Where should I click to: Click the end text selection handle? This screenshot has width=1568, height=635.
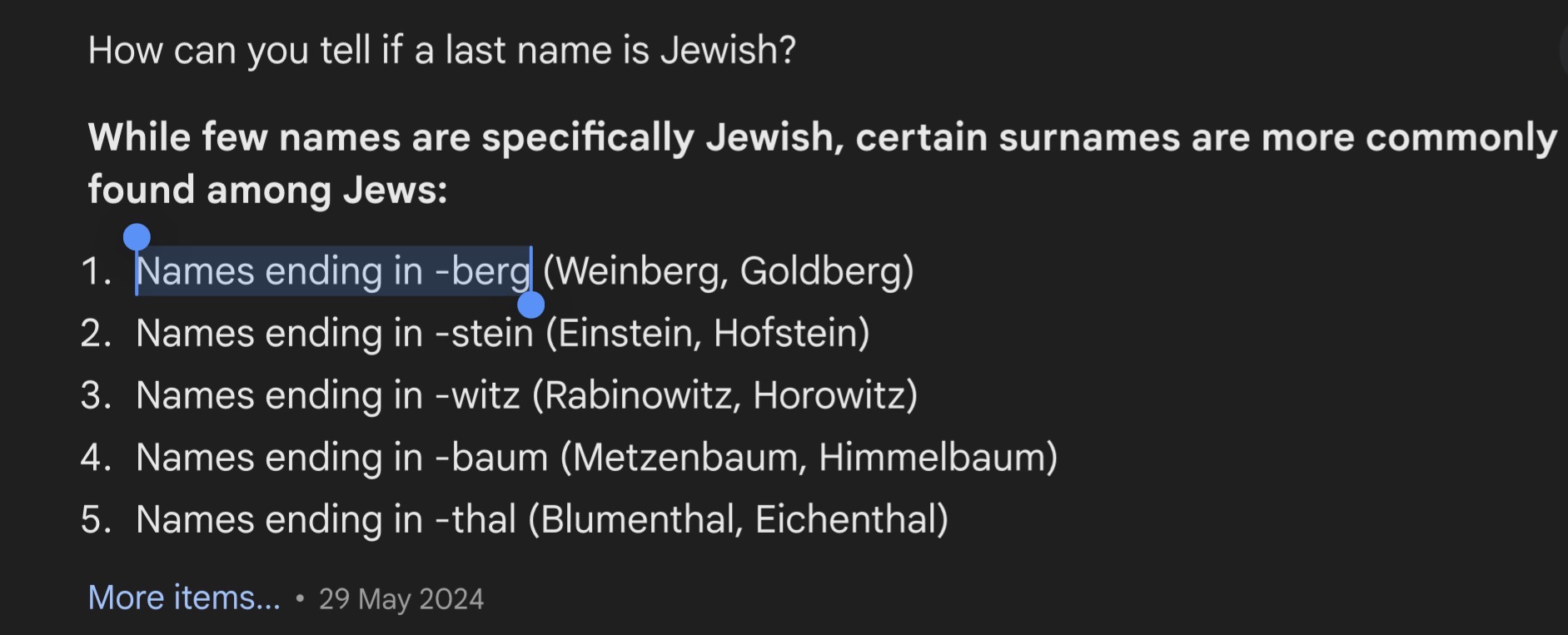[x=531, y=305]
